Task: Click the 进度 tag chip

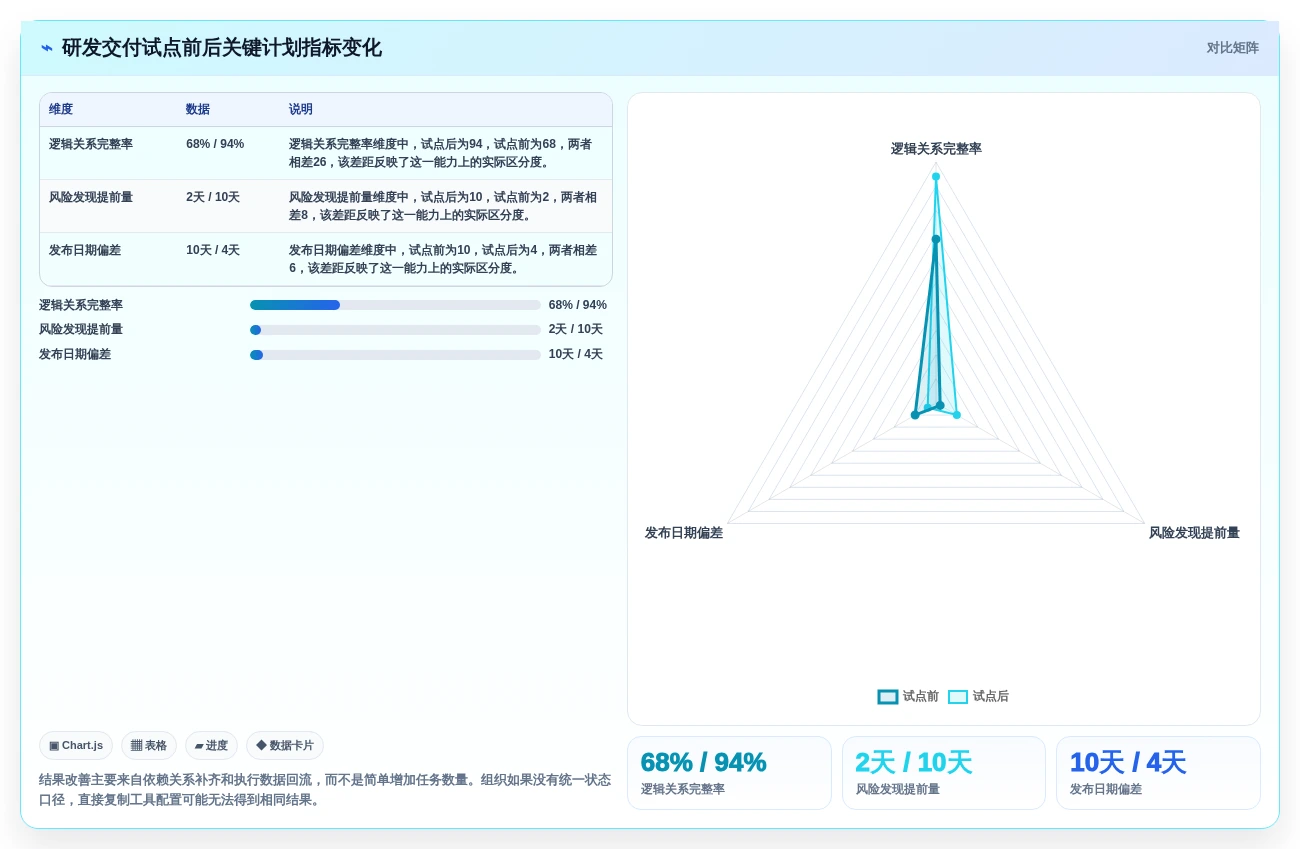Action: click(x=211, y=746)
